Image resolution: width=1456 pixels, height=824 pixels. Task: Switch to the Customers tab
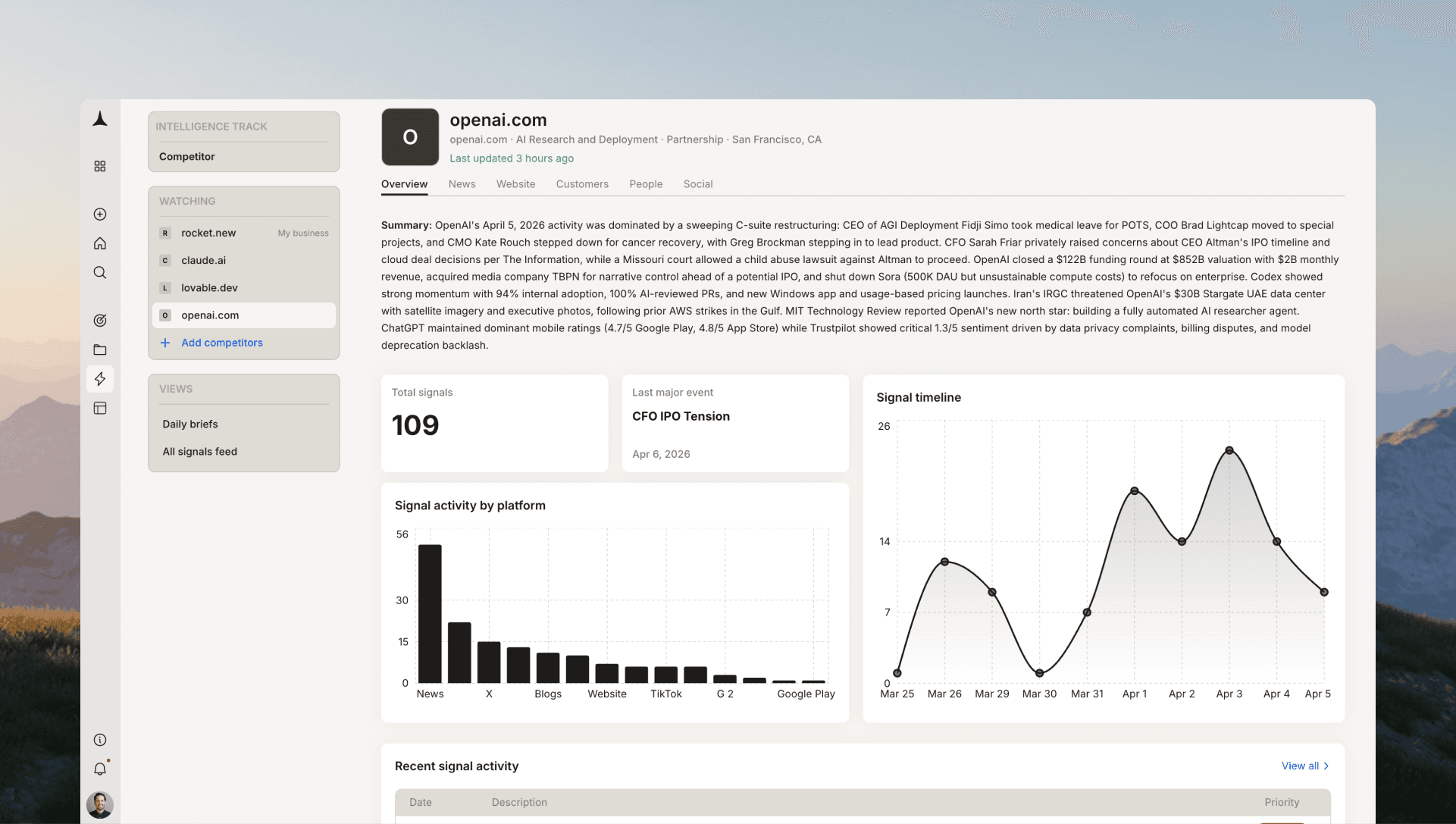point(582,184)
